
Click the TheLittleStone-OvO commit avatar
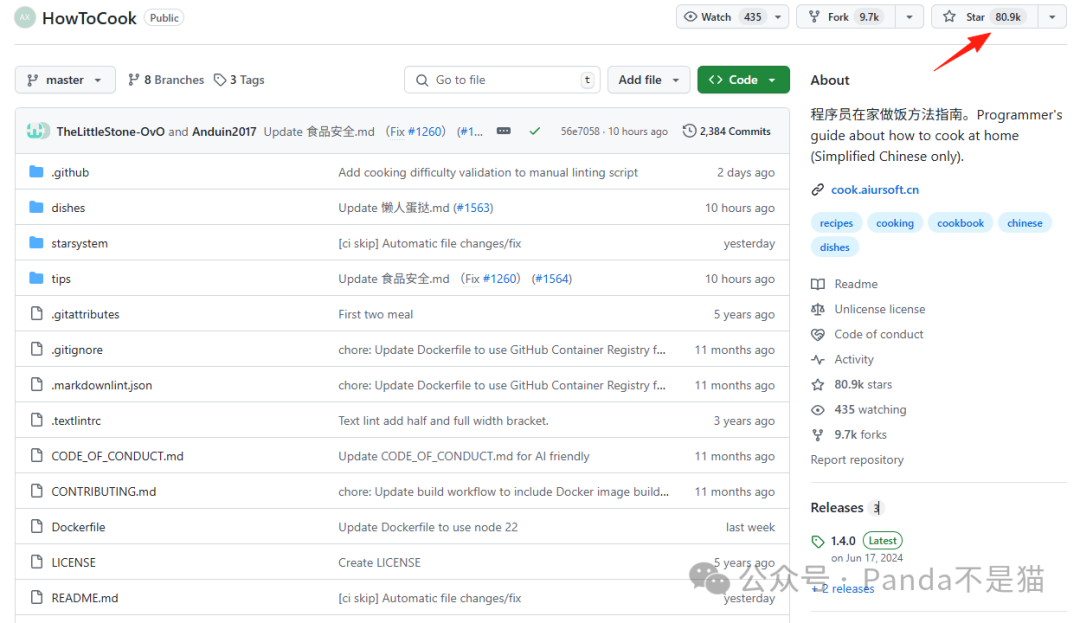pos(33,131)
